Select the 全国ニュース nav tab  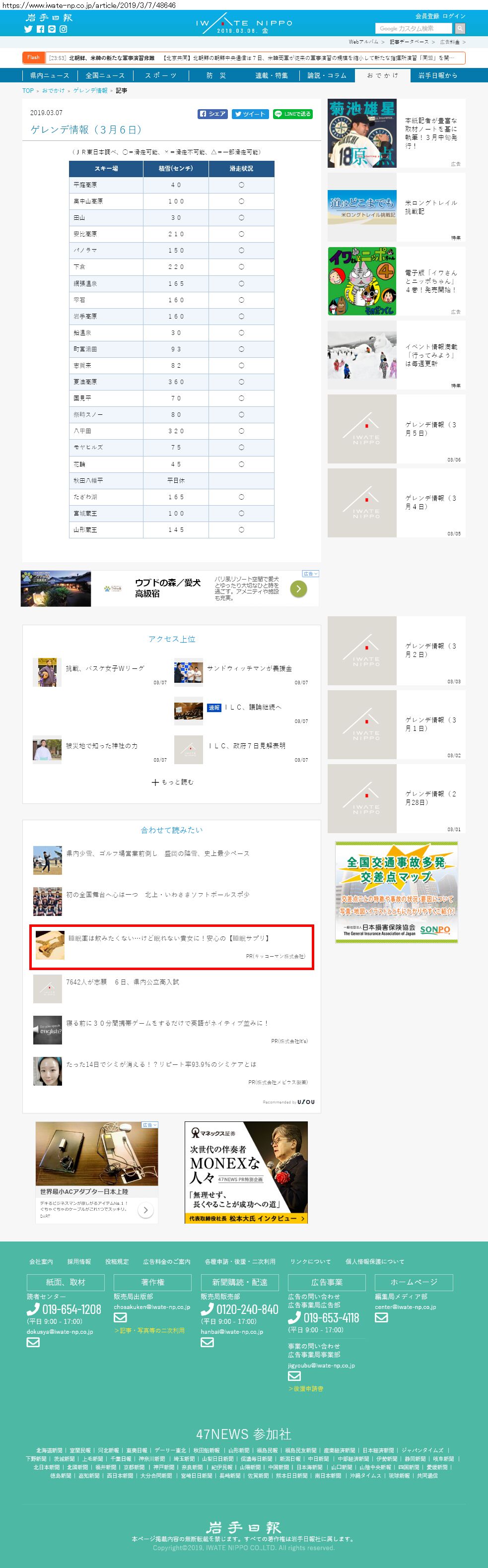click(105, 75)
